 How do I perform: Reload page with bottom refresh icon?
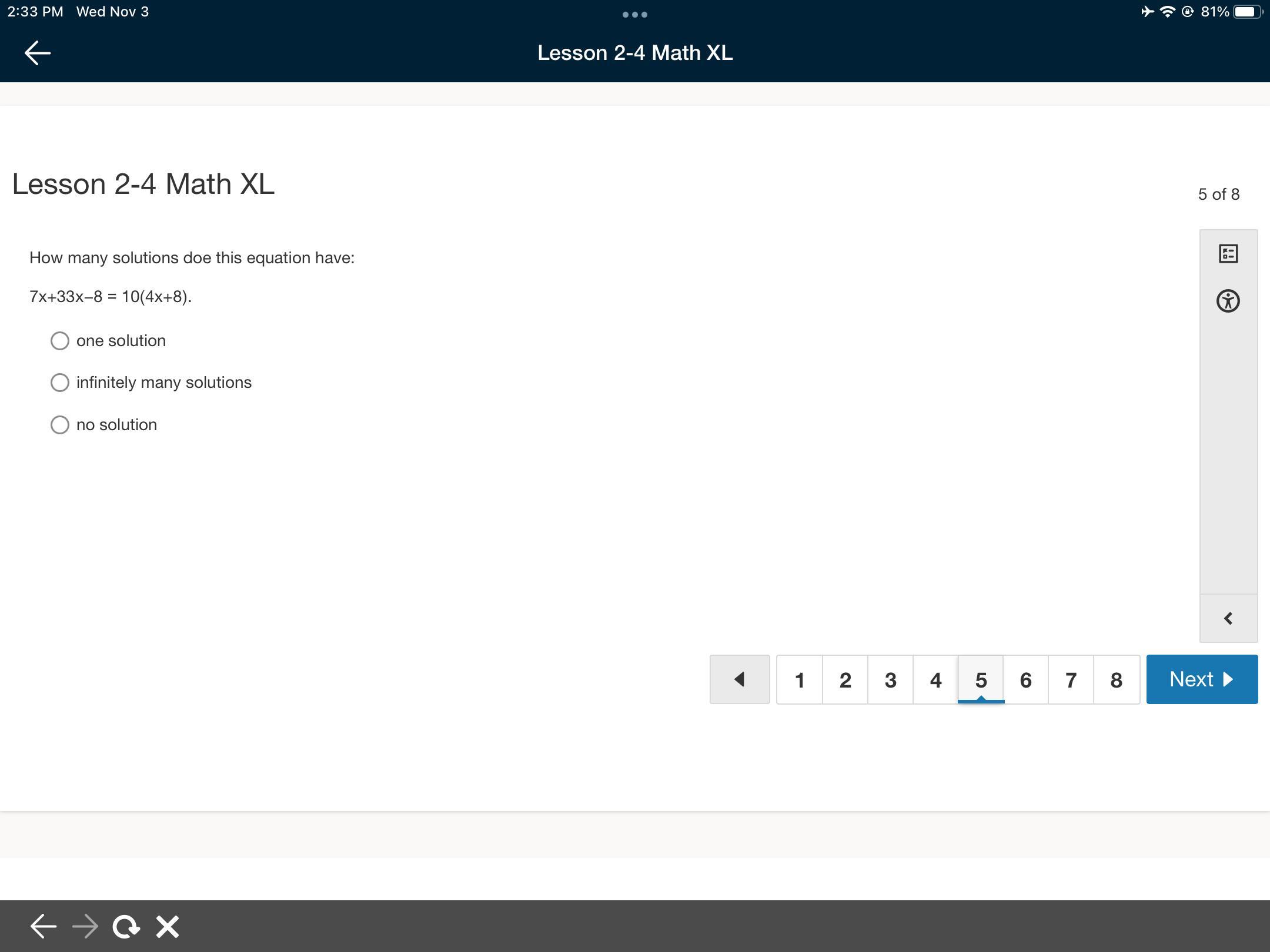pos(126,927)
